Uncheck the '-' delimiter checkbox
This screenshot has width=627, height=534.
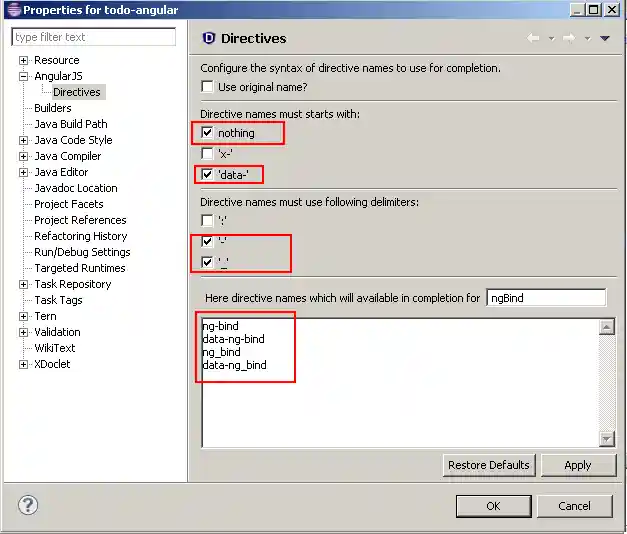click(x=207, y=241)
